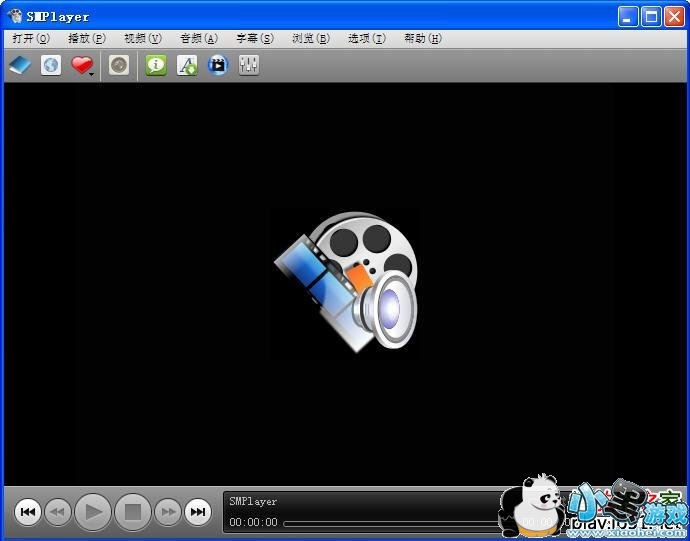Open the 播放(P) menu

click(87, 39)
